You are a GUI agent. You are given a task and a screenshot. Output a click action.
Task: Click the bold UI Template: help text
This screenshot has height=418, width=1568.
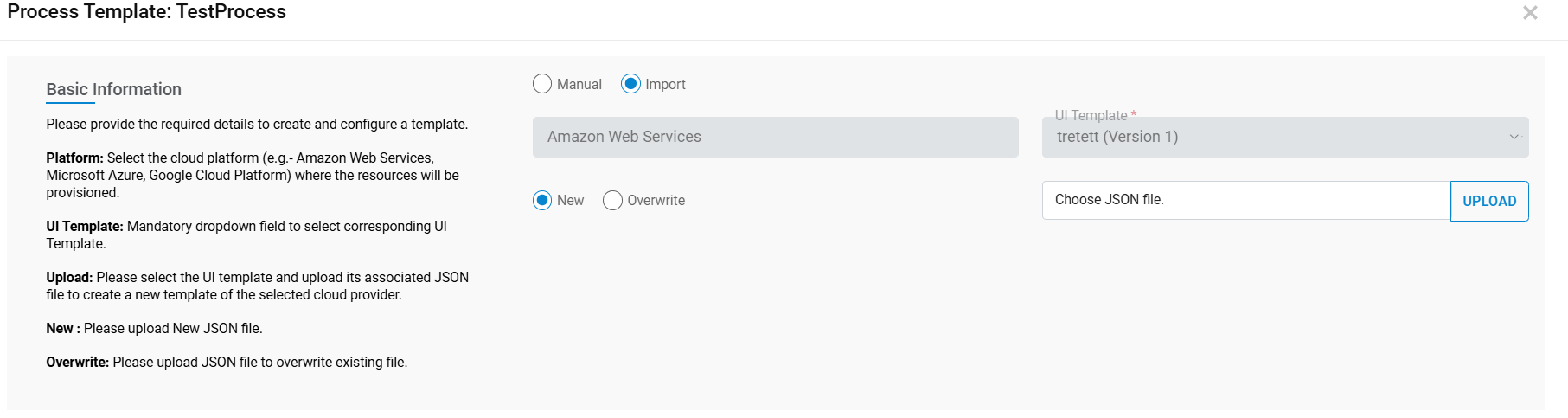tap(85, 227)
